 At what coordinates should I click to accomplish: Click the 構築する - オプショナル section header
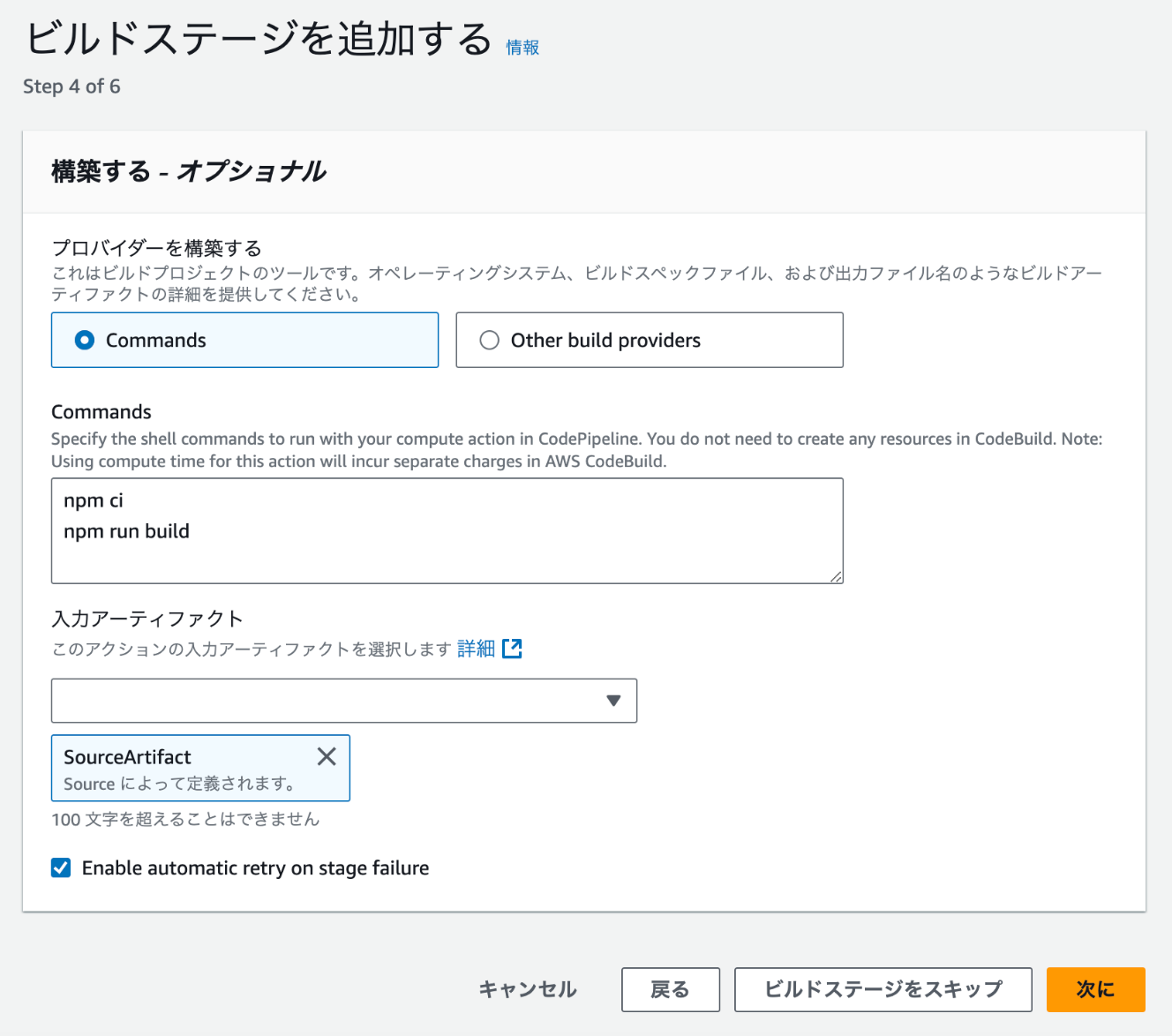tap(189, 171)
